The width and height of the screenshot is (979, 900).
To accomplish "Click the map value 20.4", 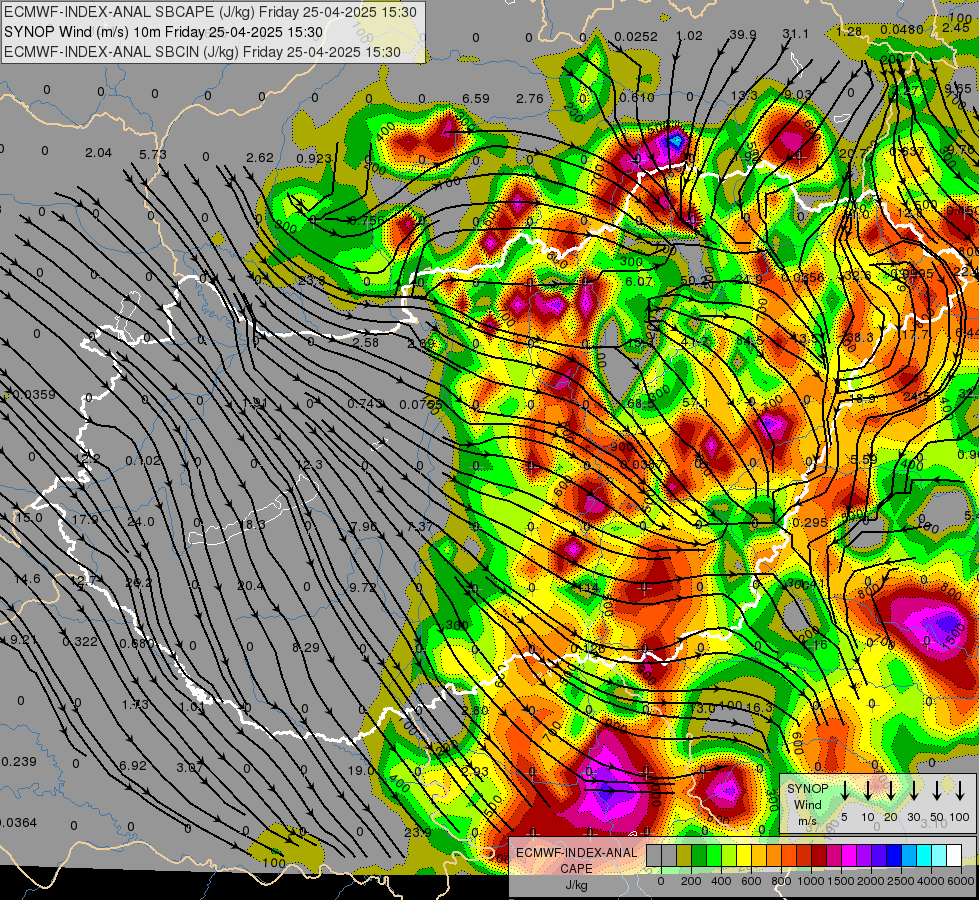I will click(x=250, y=586).
